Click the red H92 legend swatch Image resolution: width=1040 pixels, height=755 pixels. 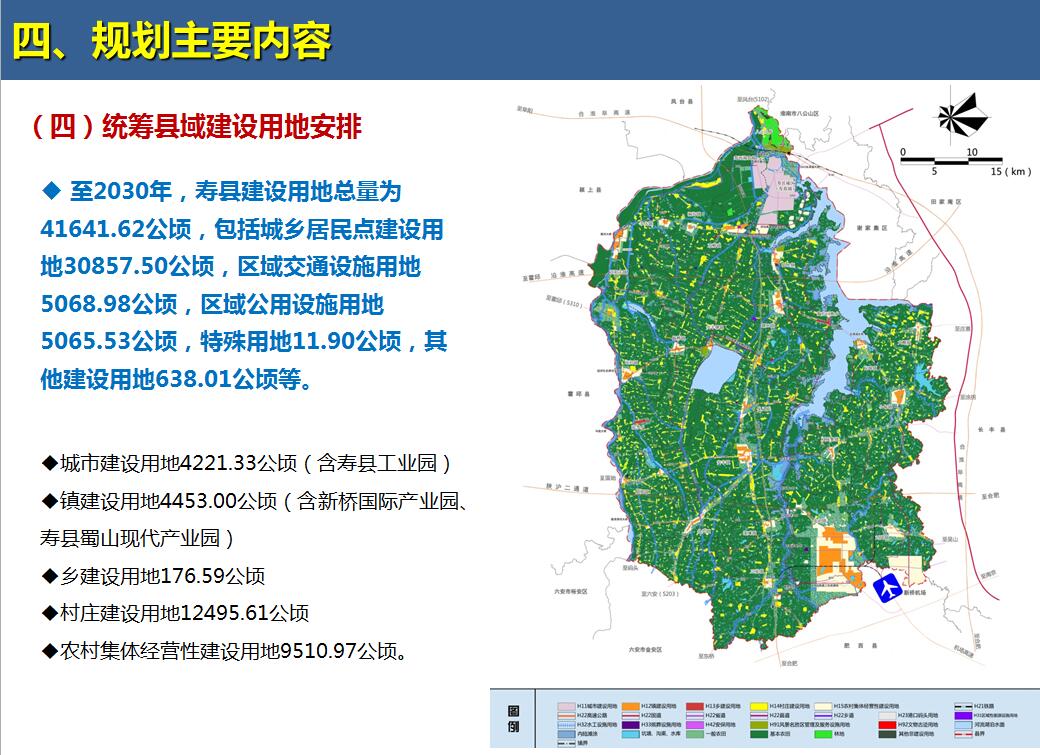point(885,724)
